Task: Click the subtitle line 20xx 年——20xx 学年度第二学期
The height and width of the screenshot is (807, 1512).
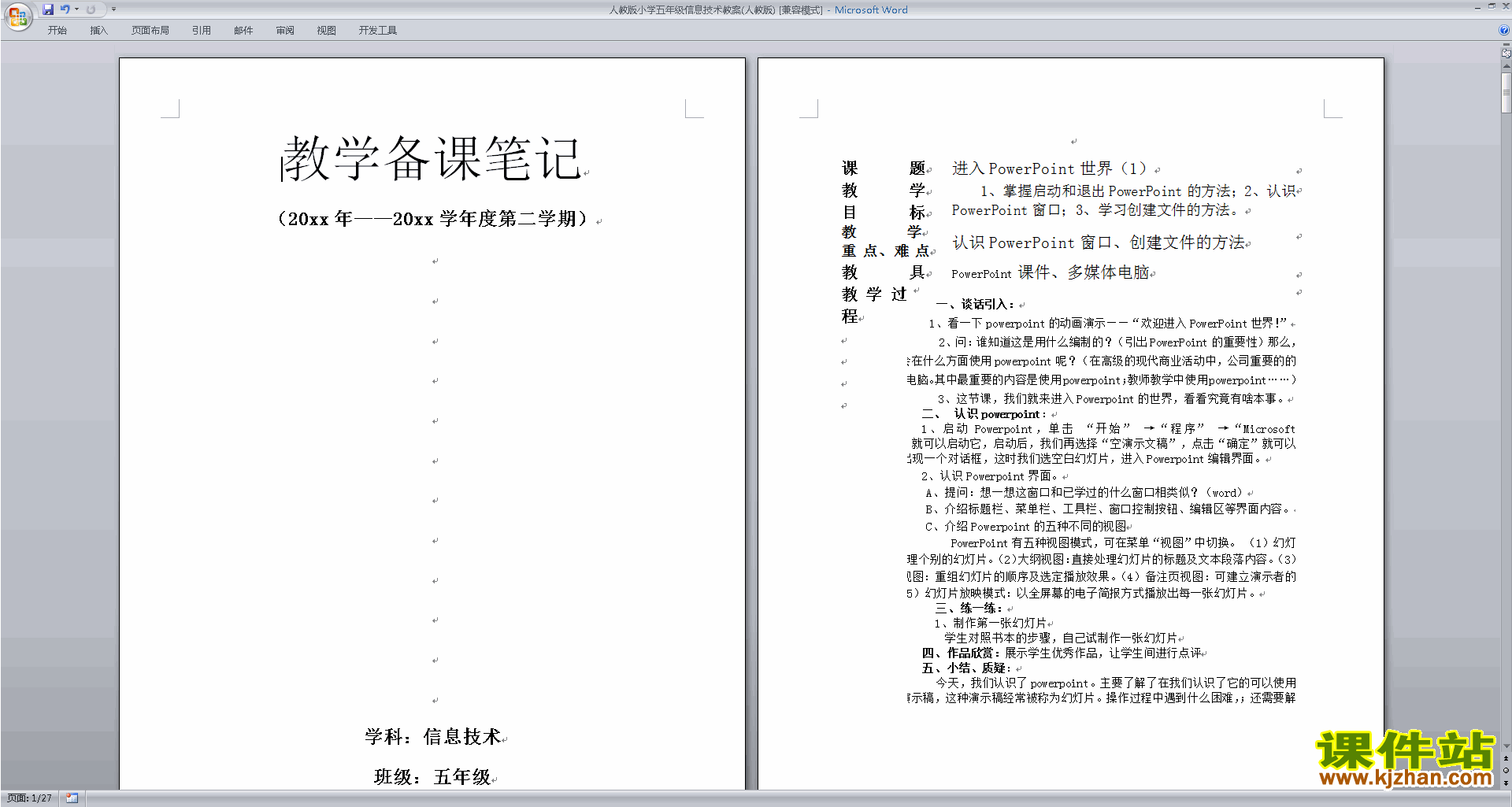Action: [433, 219]
